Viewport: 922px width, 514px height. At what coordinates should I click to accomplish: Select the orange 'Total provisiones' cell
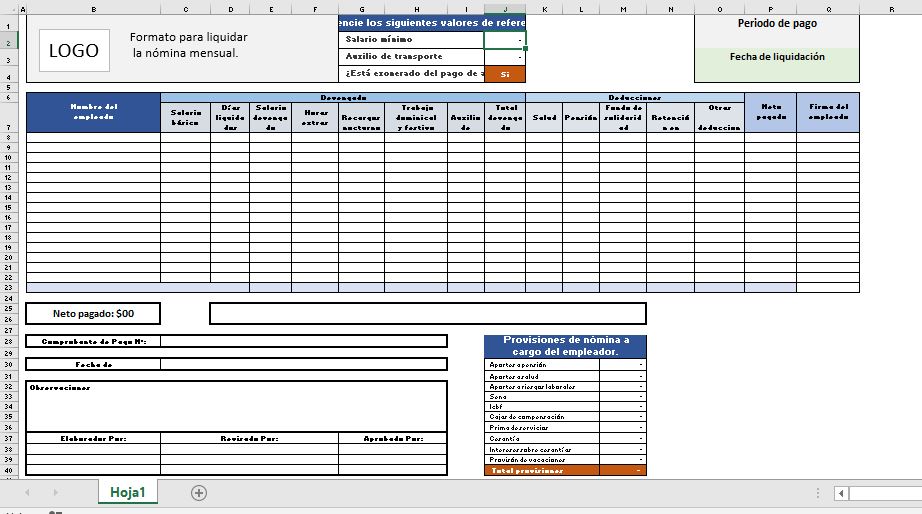point(542,470)
